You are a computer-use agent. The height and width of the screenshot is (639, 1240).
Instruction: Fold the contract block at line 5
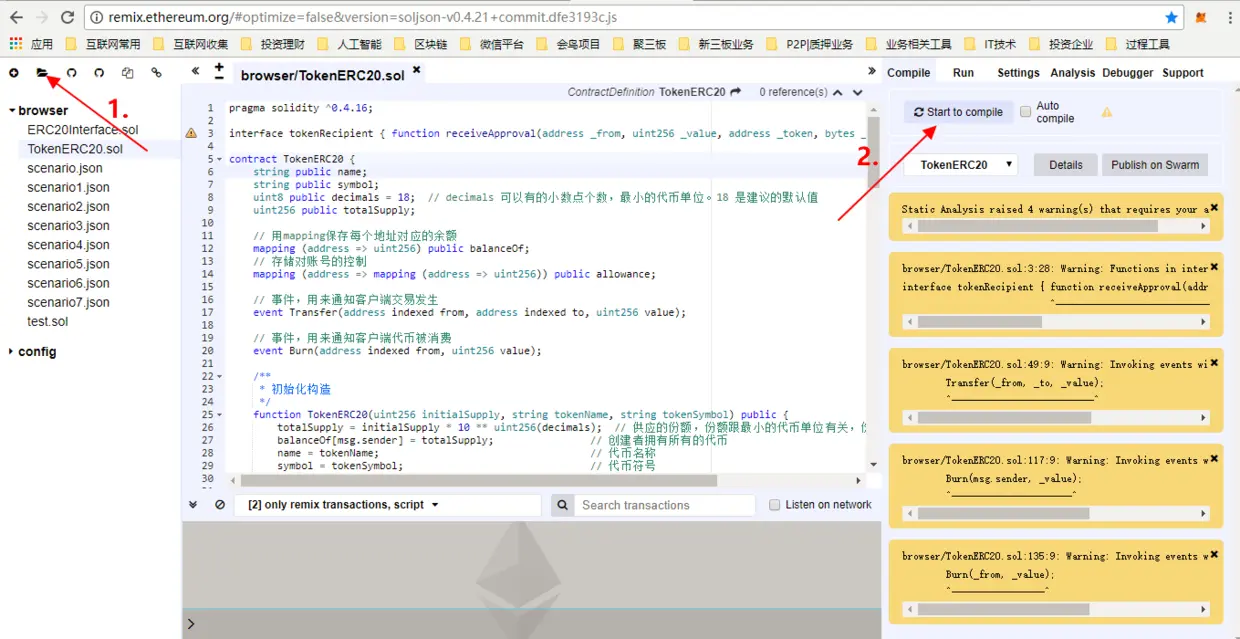coord(219,159)
